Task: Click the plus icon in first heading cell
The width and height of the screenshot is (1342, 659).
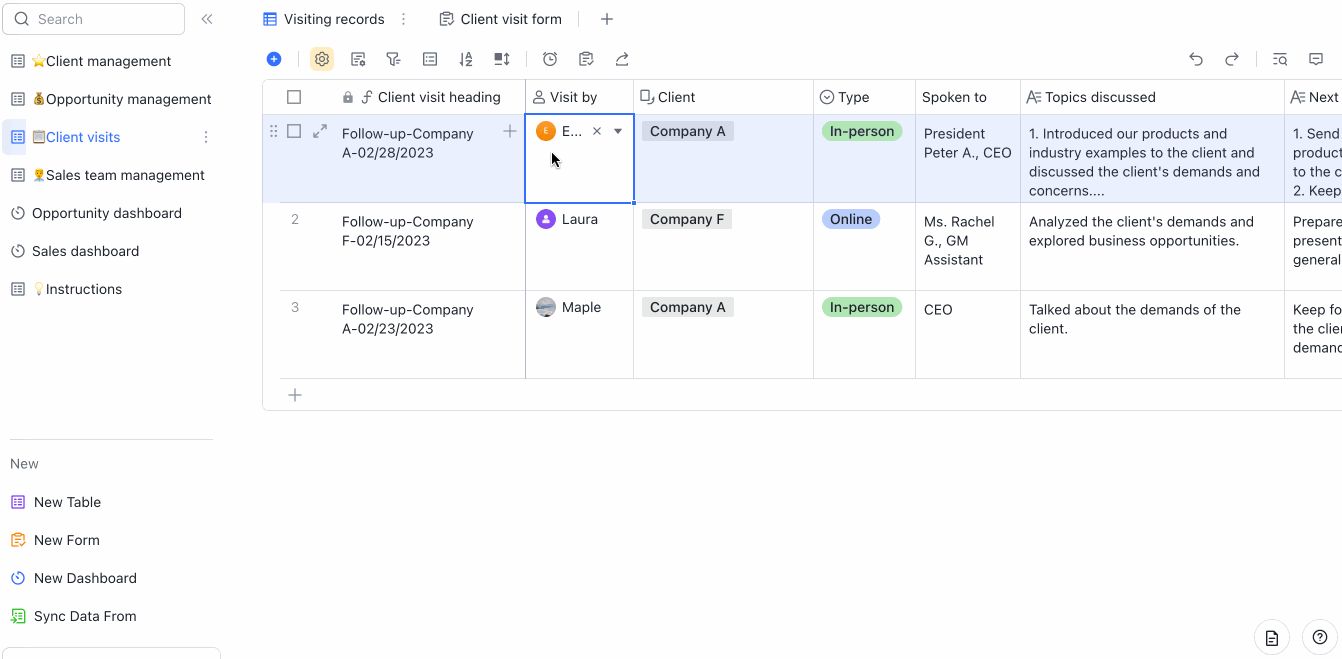Action: (x=510, y=131)
